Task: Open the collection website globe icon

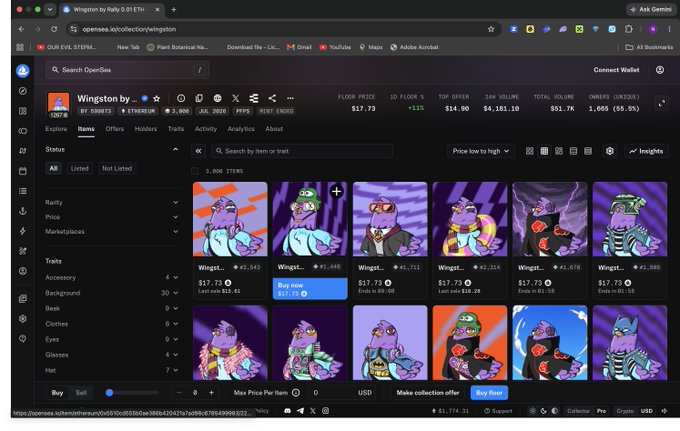Action: (217, 98)
